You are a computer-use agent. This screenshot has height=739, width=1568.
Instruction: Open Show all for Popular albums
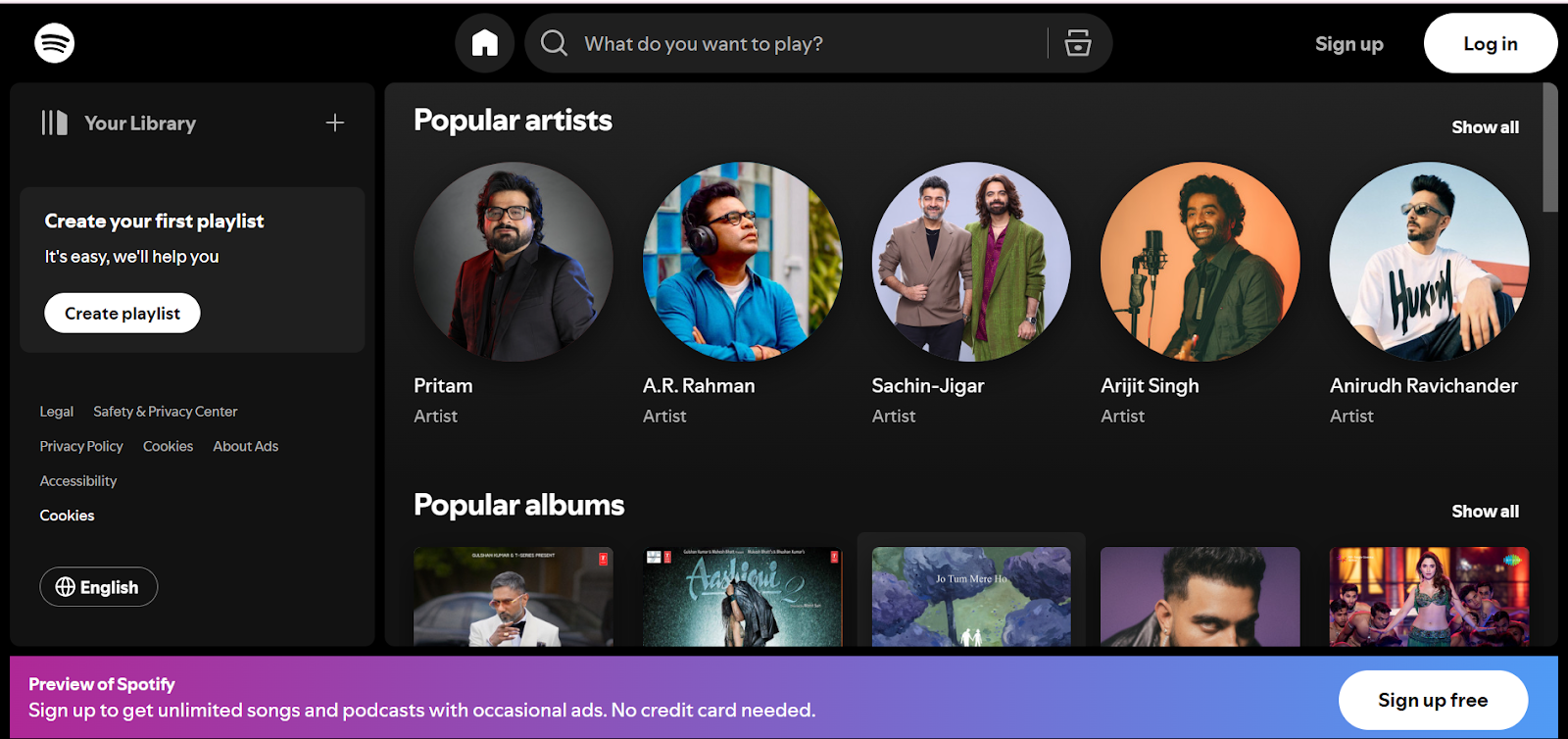(x=1485, y=512)
